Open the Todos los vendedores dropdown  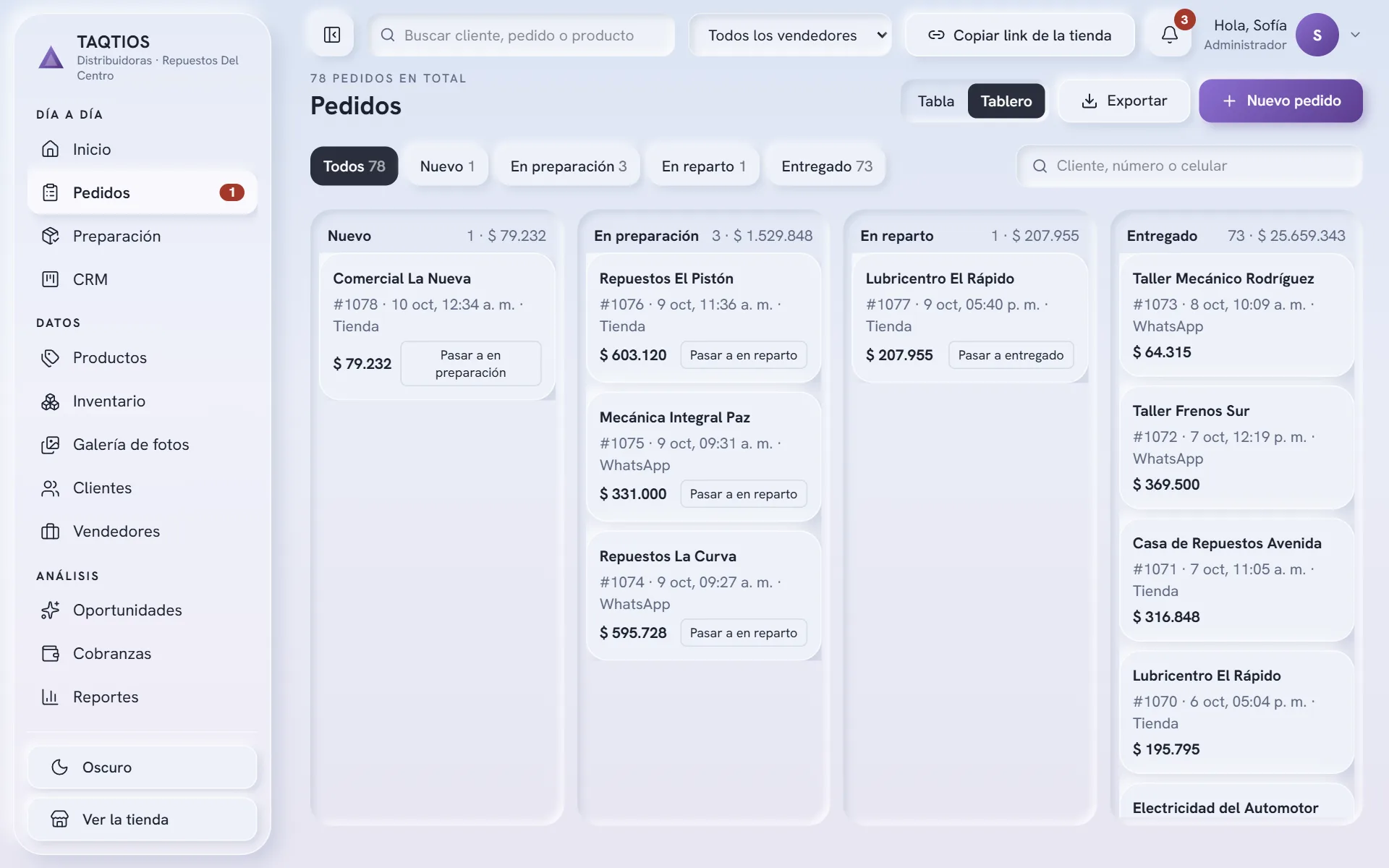790,35
